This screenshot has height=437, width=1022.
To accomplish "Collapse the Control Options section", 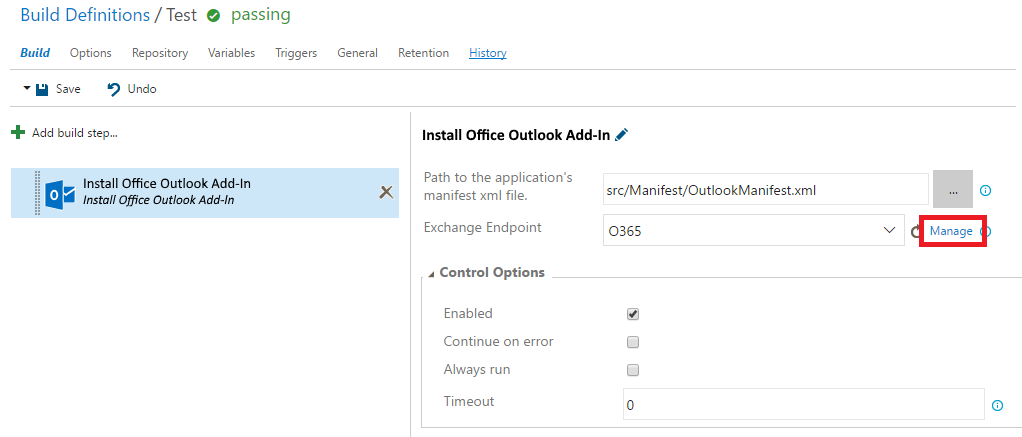I will tap(431, 274).
